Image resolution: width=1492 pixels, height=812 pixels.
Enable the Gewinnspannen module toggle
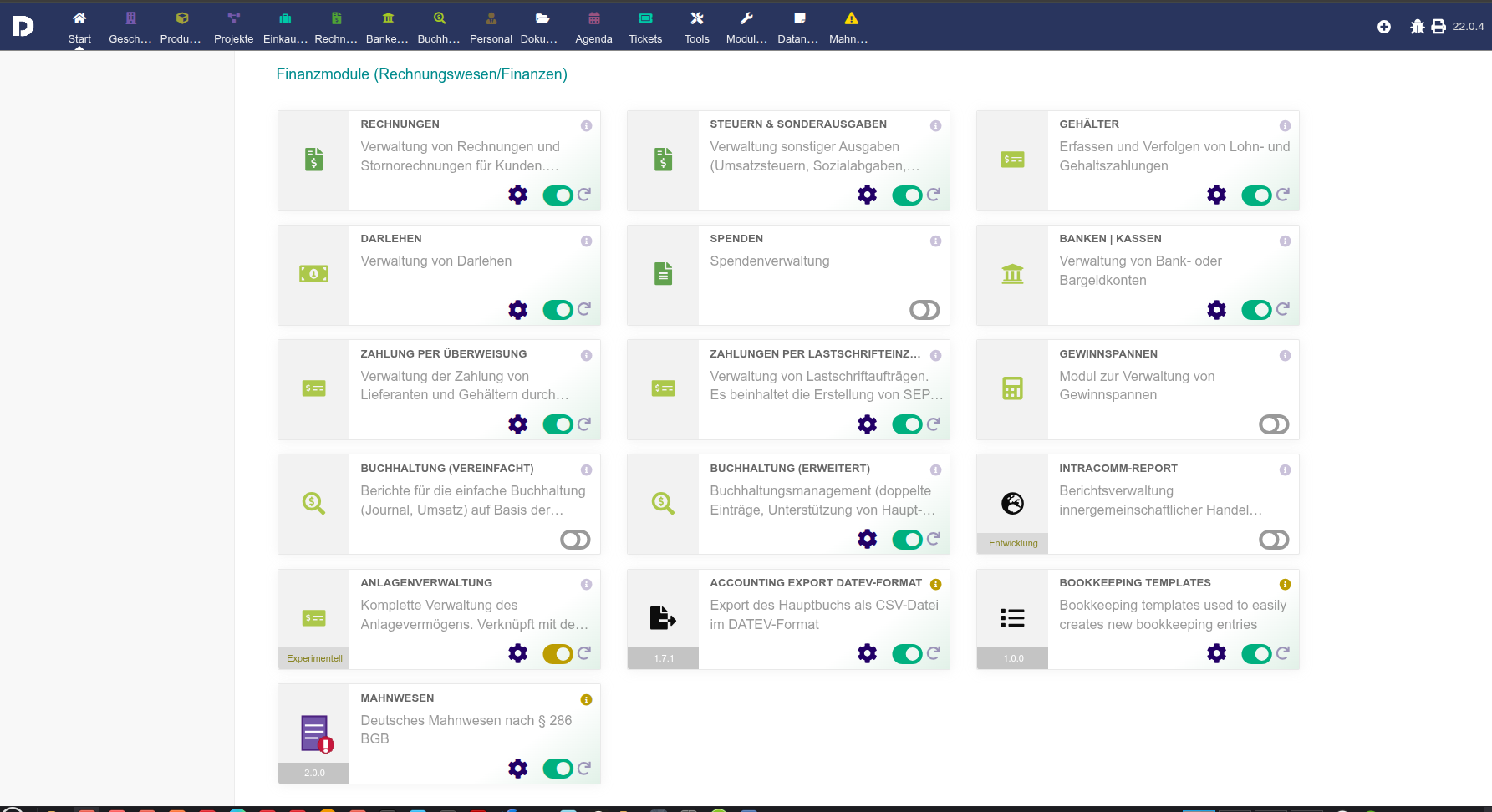coord(1274,424)
